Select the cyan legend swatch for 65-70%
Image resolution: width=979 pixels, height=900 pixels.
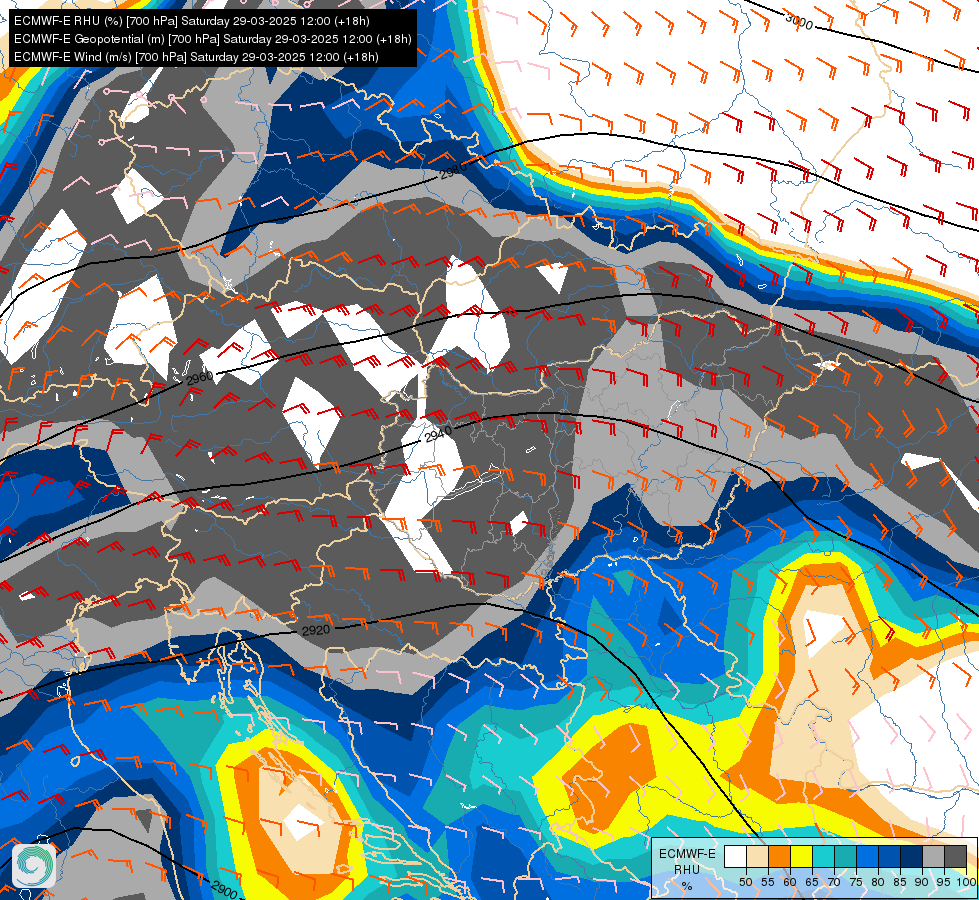point(824,856)
